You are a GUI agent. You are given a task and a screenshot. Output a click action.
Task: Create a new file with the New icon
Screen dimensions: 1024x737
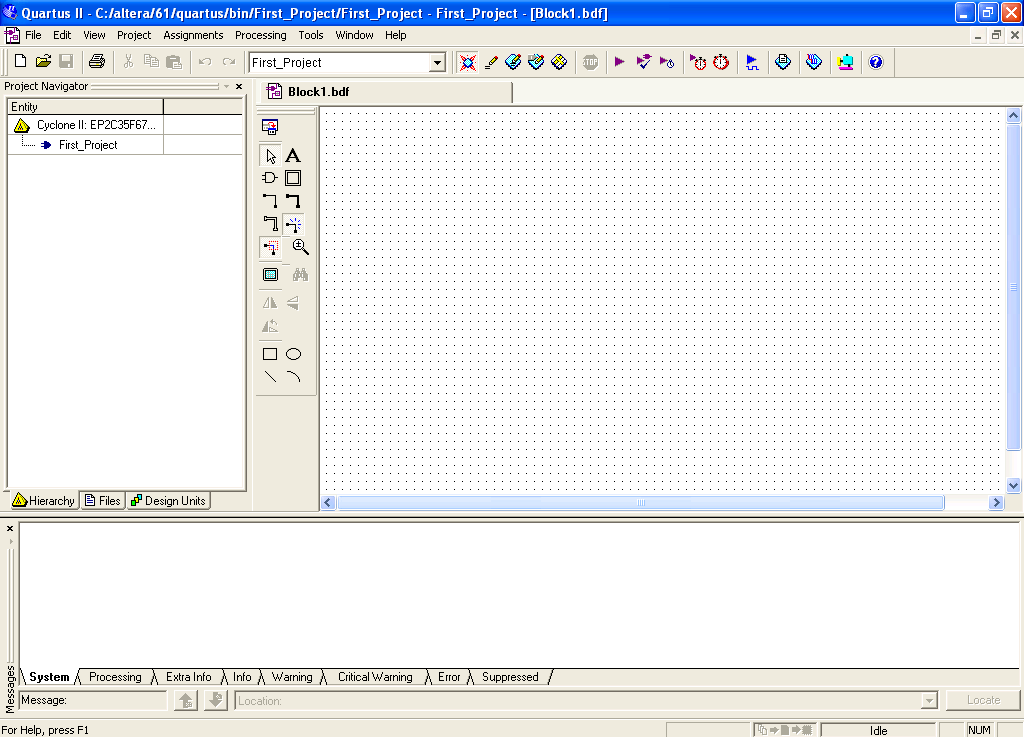(20, 61)
